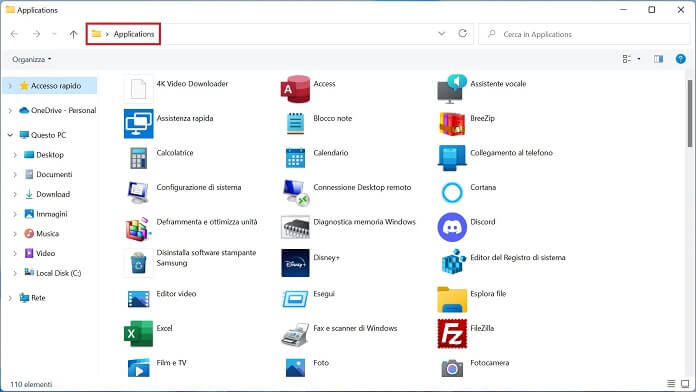Image resolution: width=696 pixels, height=392 pixels.
Task: Open the 4K Video Downloader icon
Action: point(138,89)
